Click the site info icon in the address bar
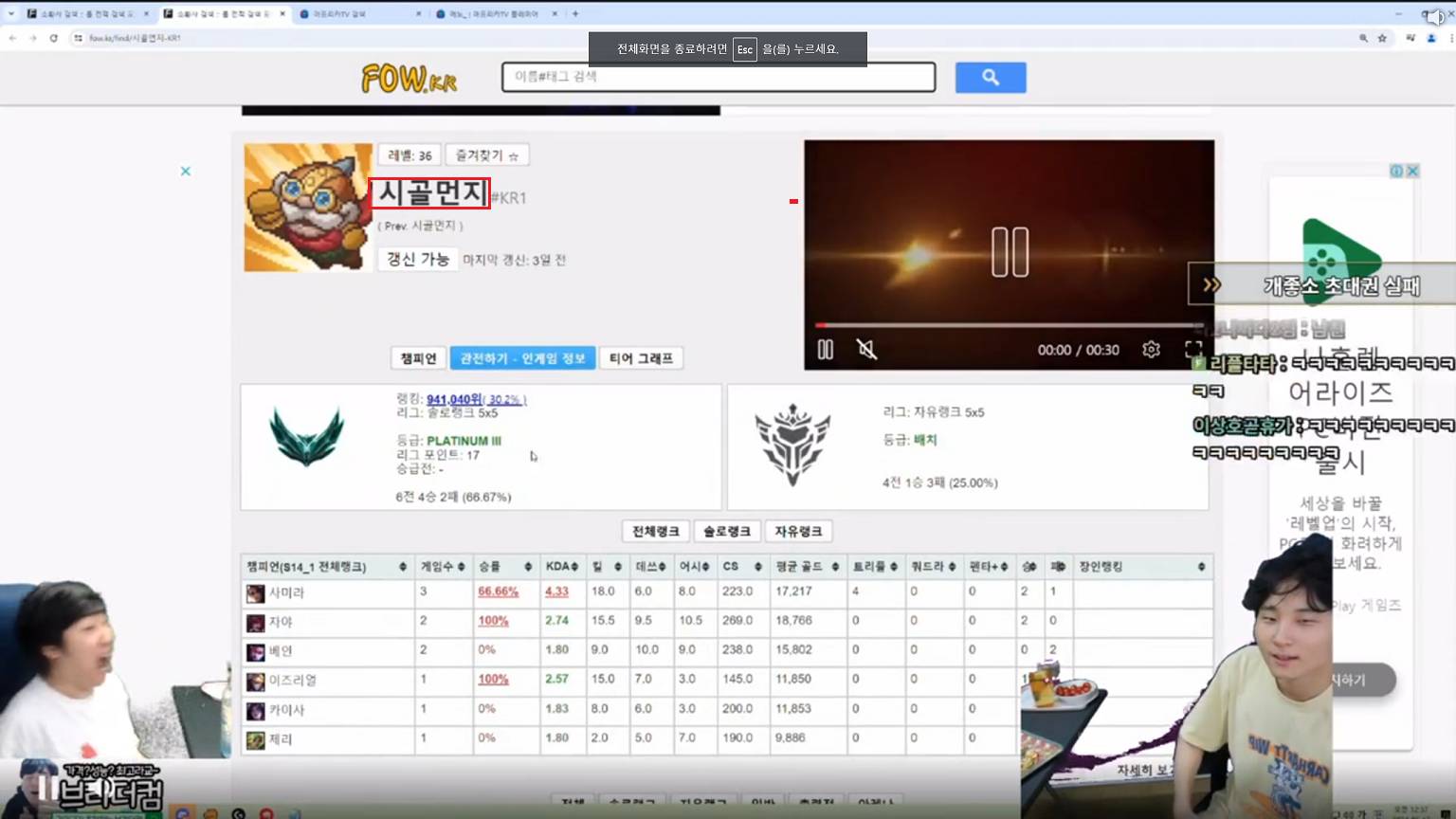This screenshot has width=1456, height=819. click(x=78, y=38)
